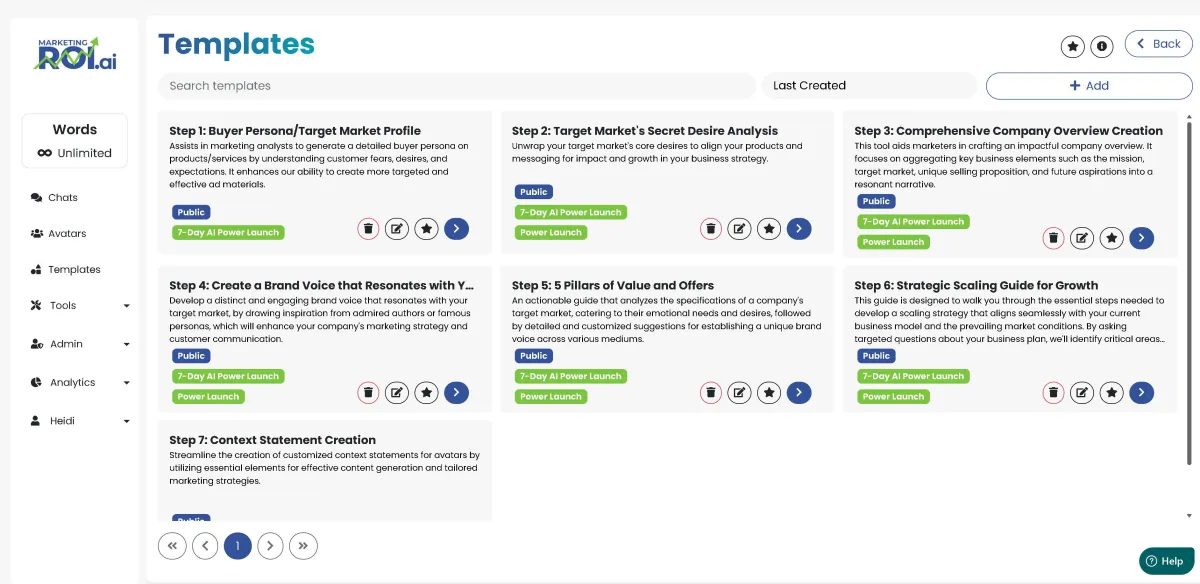Click the vertical scrollbar of the templates list

pos(1188,300)
